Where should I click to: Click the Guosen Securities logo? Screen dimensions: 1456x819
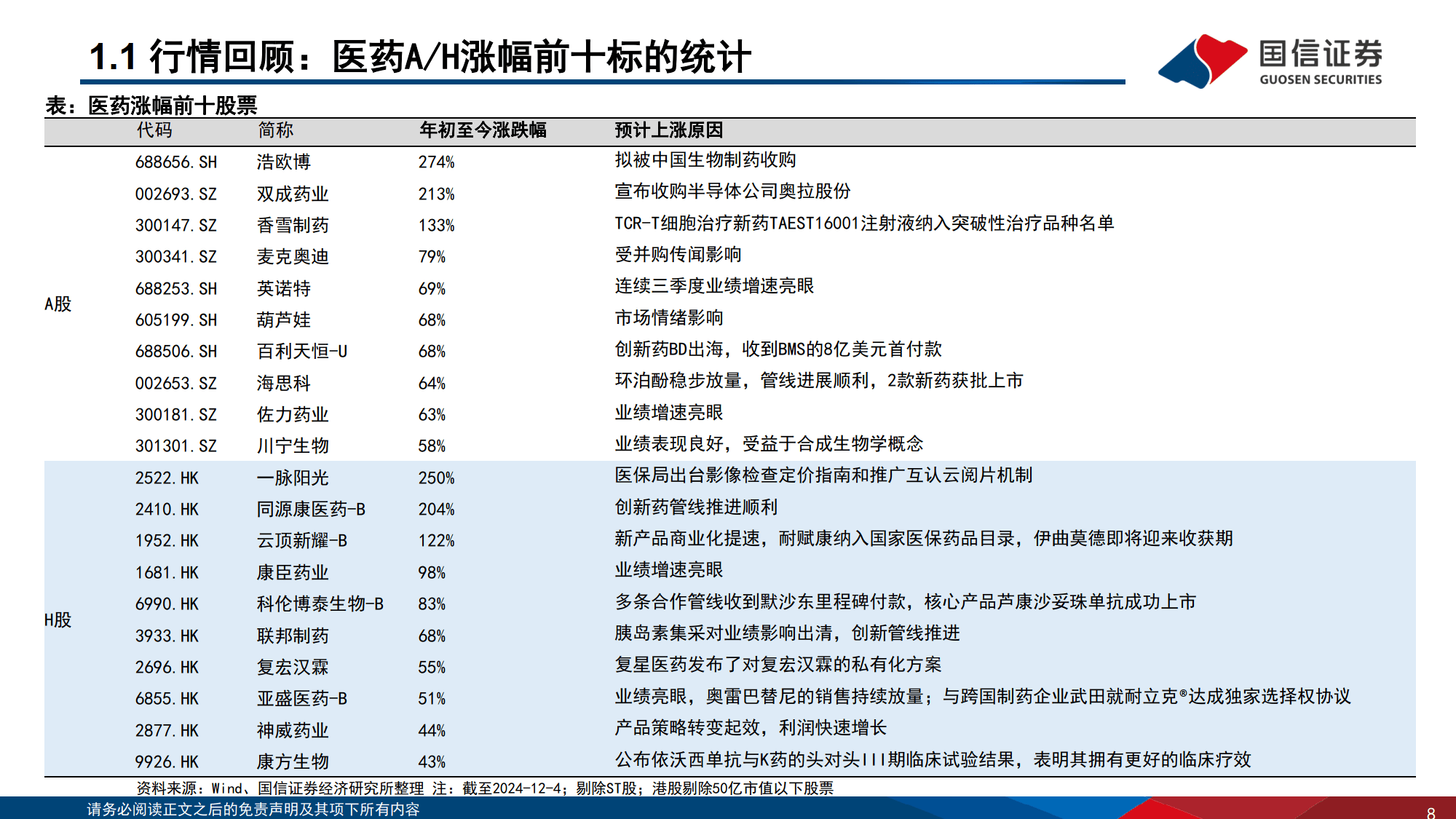1270,61
